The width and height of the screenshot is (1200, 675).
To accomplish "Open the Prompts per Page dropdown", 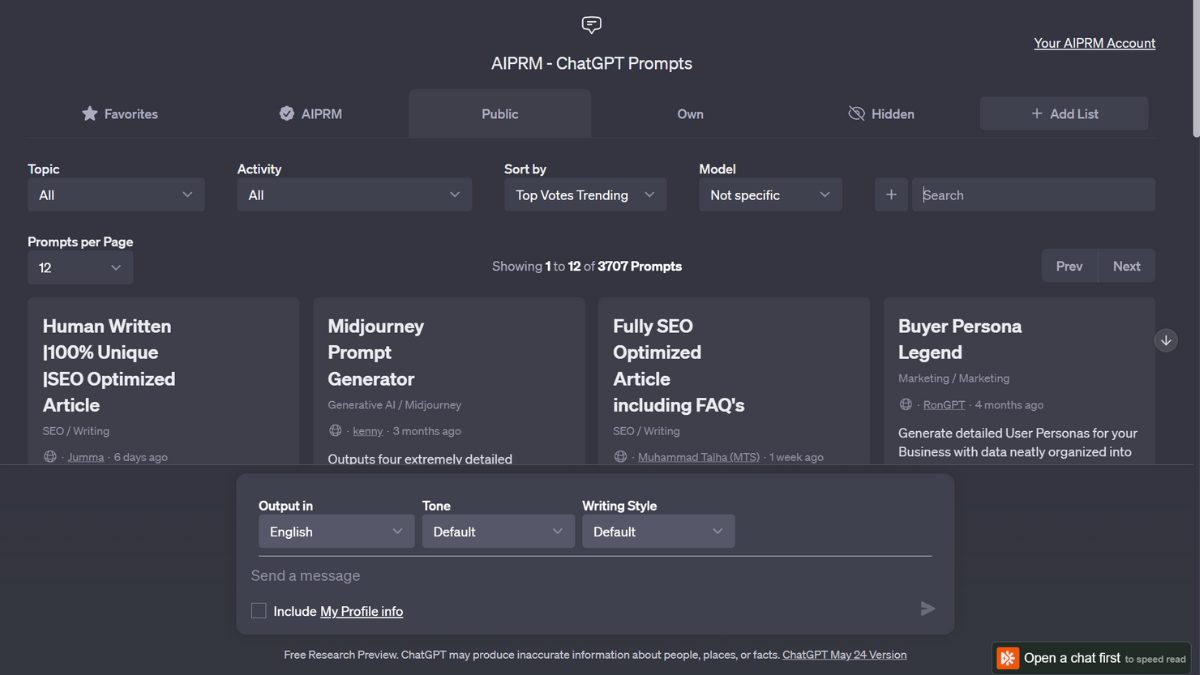I will 80,267.
